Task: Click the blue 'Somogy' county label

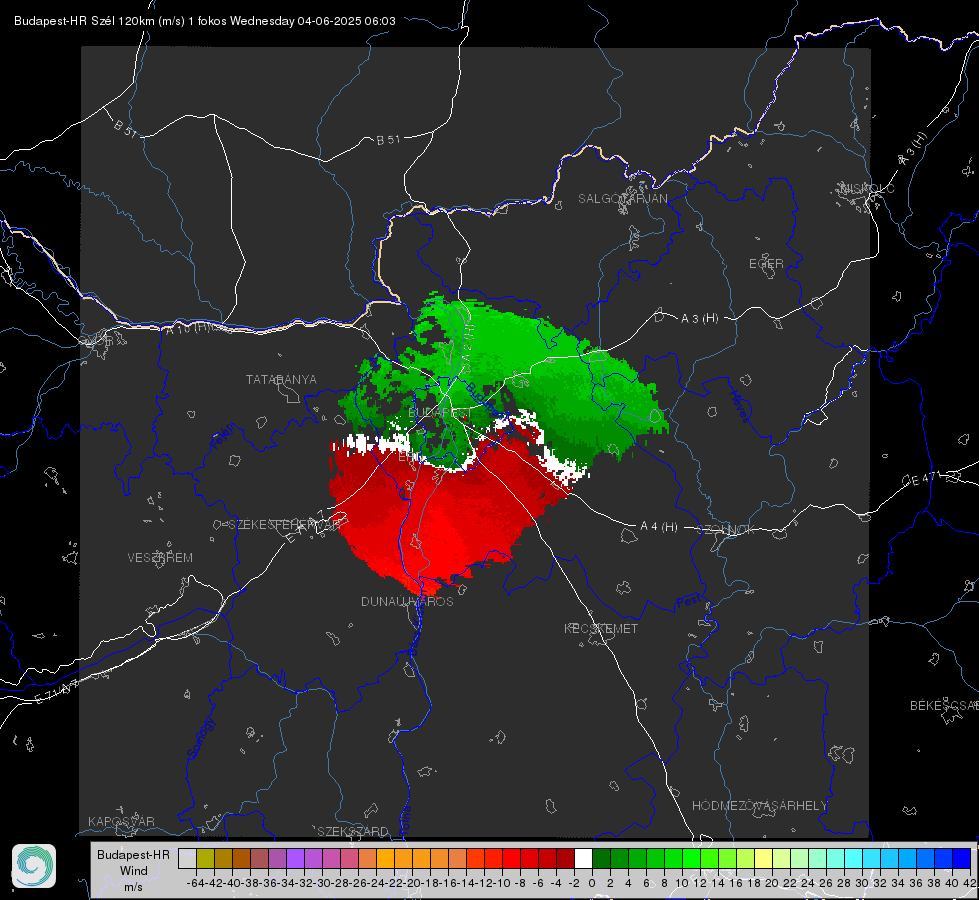Action: pyautogui.click(x=200, y=739)
